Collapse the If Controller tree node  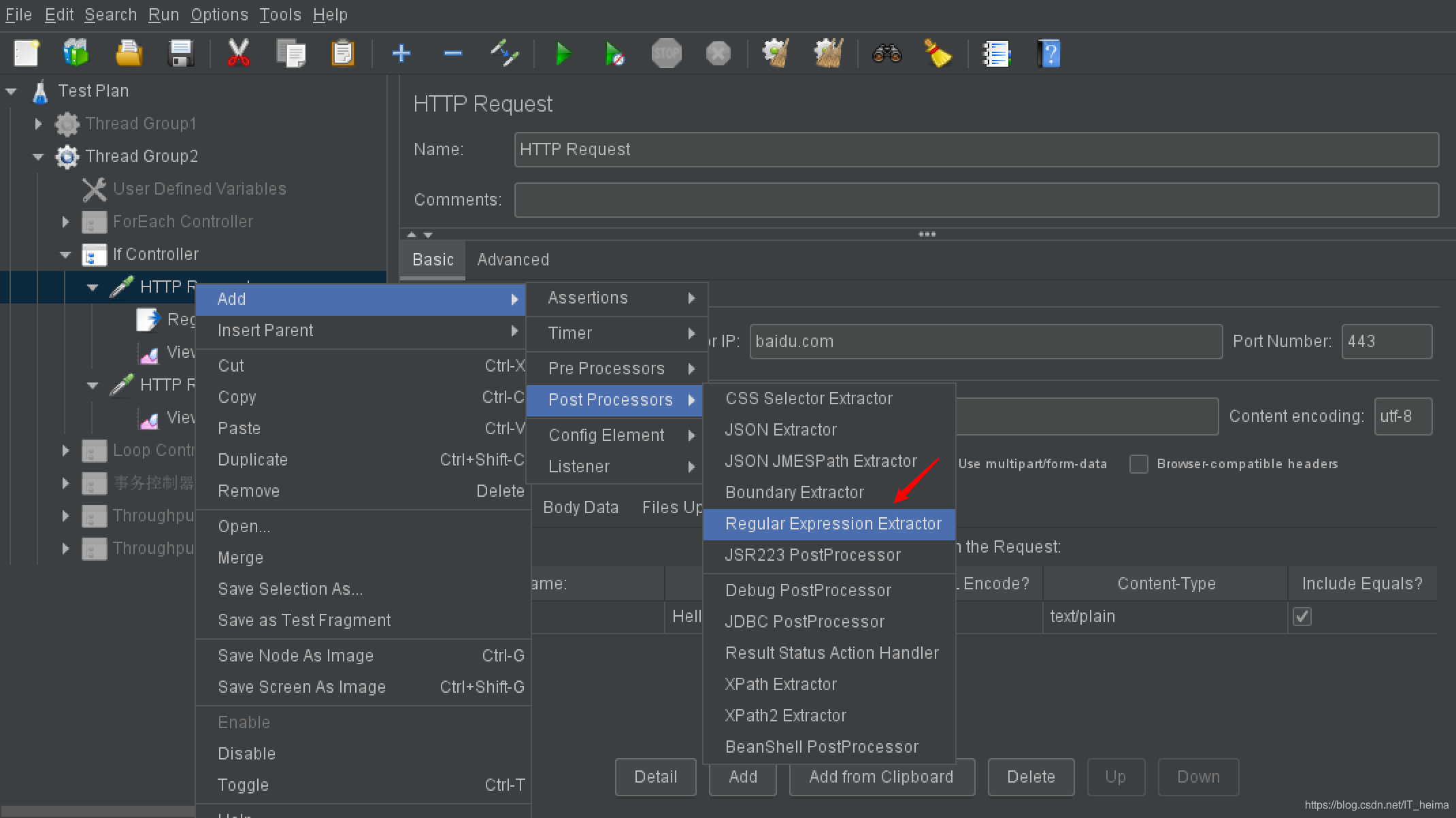tap(65, 255)
